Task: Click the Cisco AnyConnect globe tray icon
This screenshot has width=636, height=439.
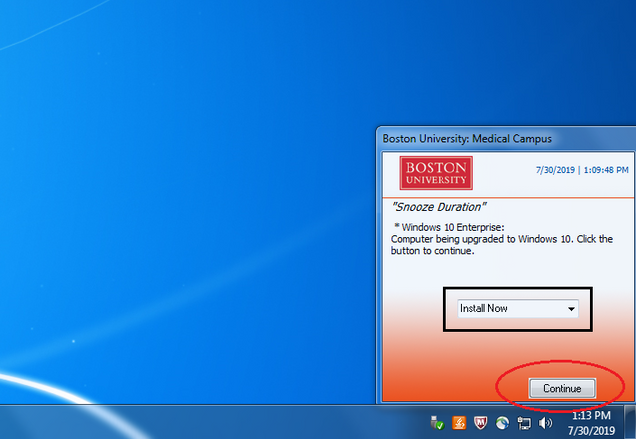Action: click(502, 423)
